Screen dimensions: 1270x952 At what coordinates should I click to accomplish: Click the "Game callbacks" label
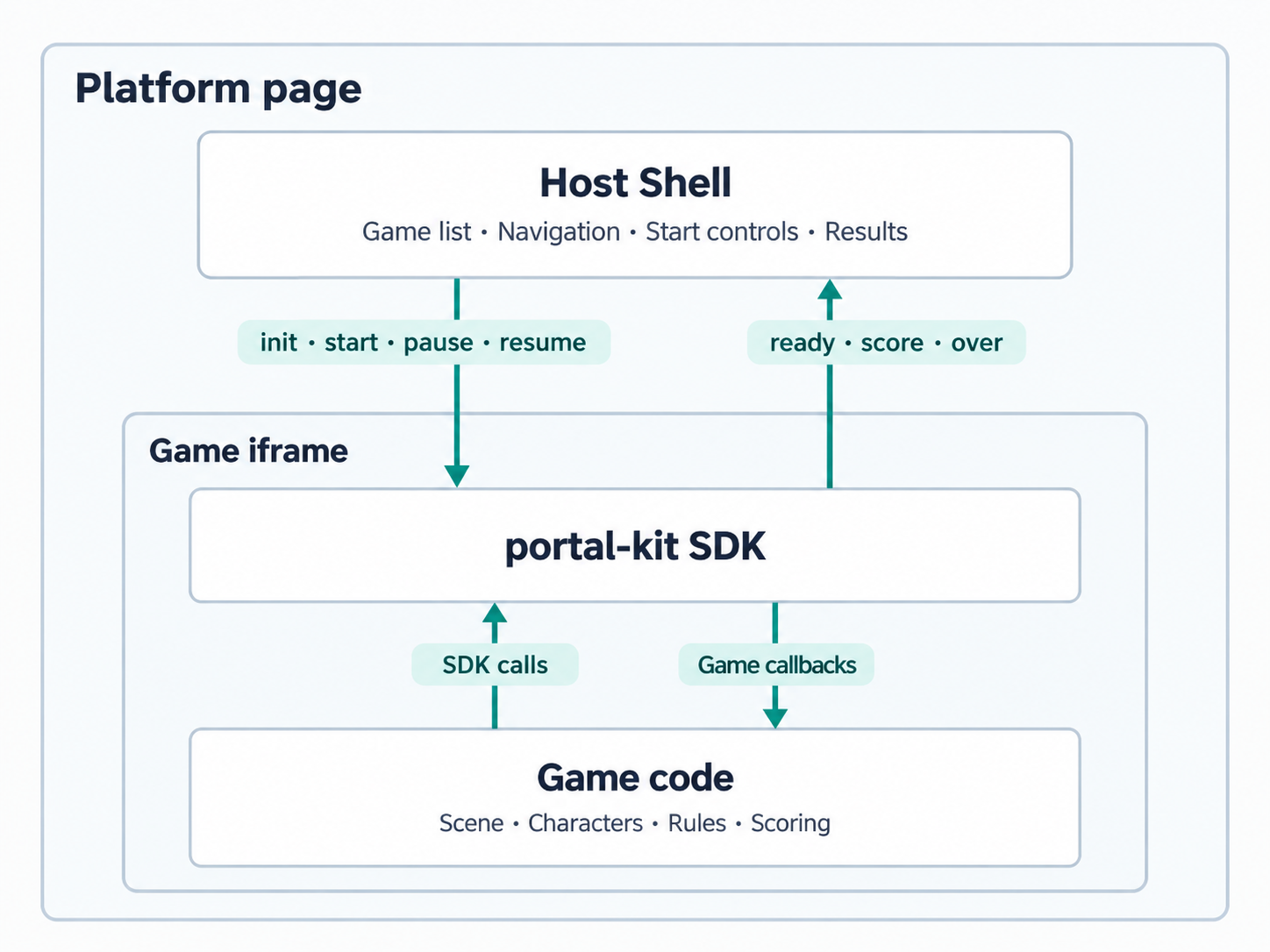click(x=776, y=664)
